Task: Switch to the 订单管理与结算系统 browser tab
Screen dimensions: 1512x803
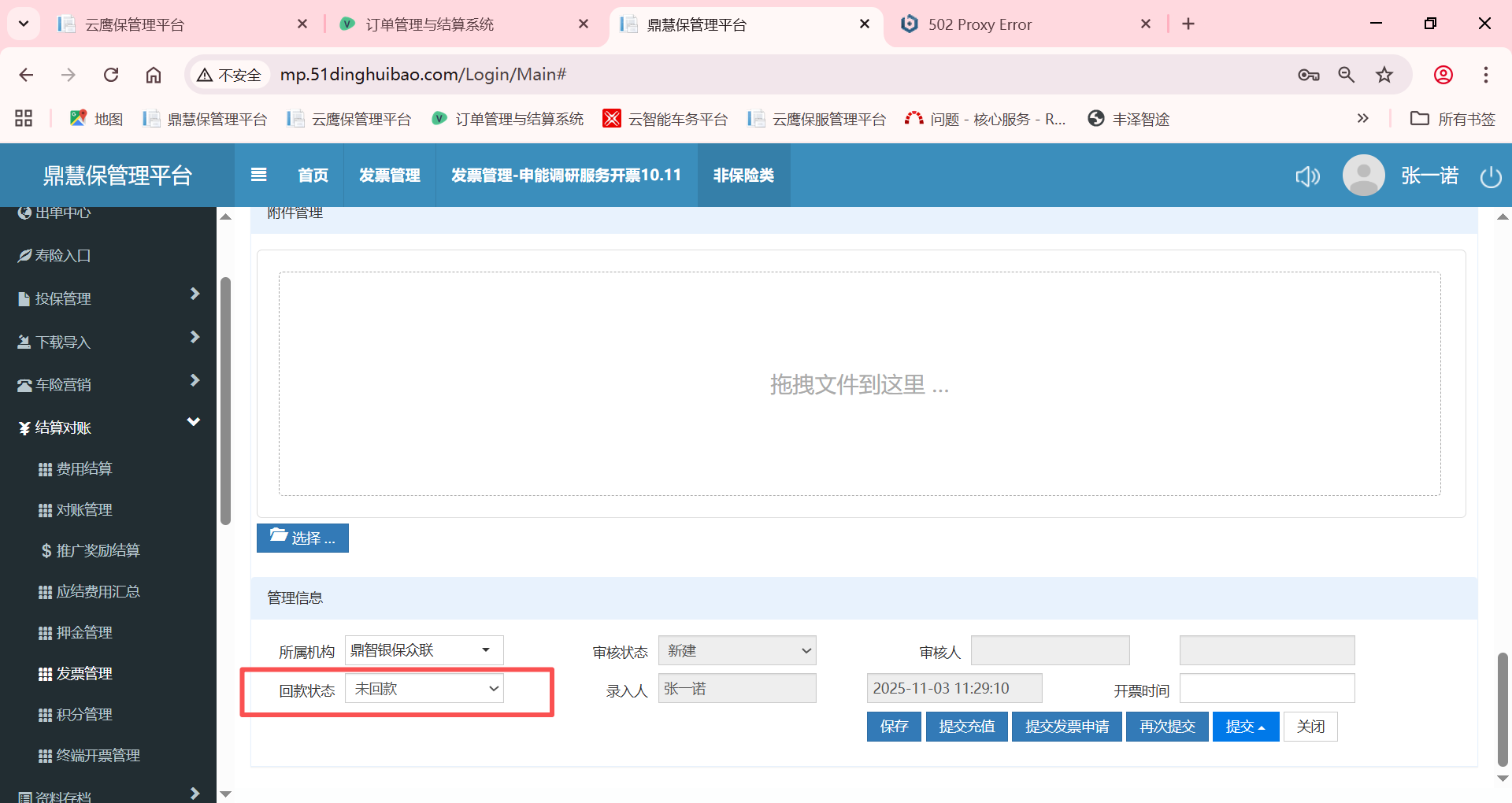Action: pos(465,24)
